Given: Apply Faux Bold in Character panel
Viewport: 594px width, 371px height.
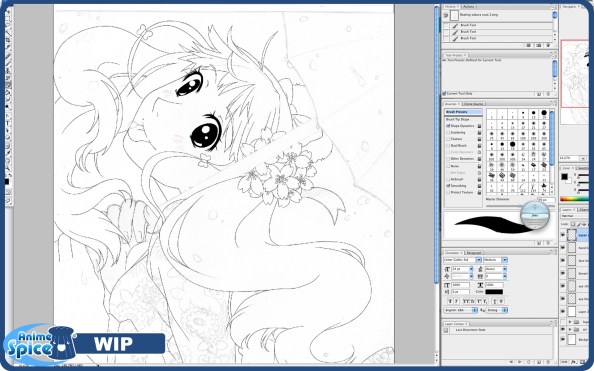Looking at the screenshot, I should click(450, 301).
